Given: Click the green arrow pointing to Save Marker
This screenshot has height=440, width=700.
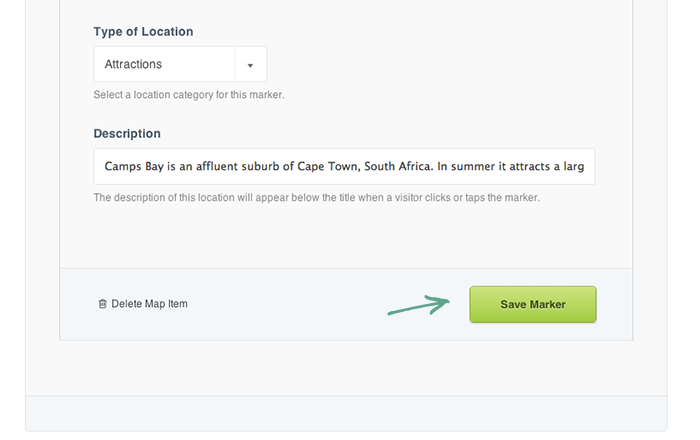Looking at the screenshot, I should [x=420, y=305].
